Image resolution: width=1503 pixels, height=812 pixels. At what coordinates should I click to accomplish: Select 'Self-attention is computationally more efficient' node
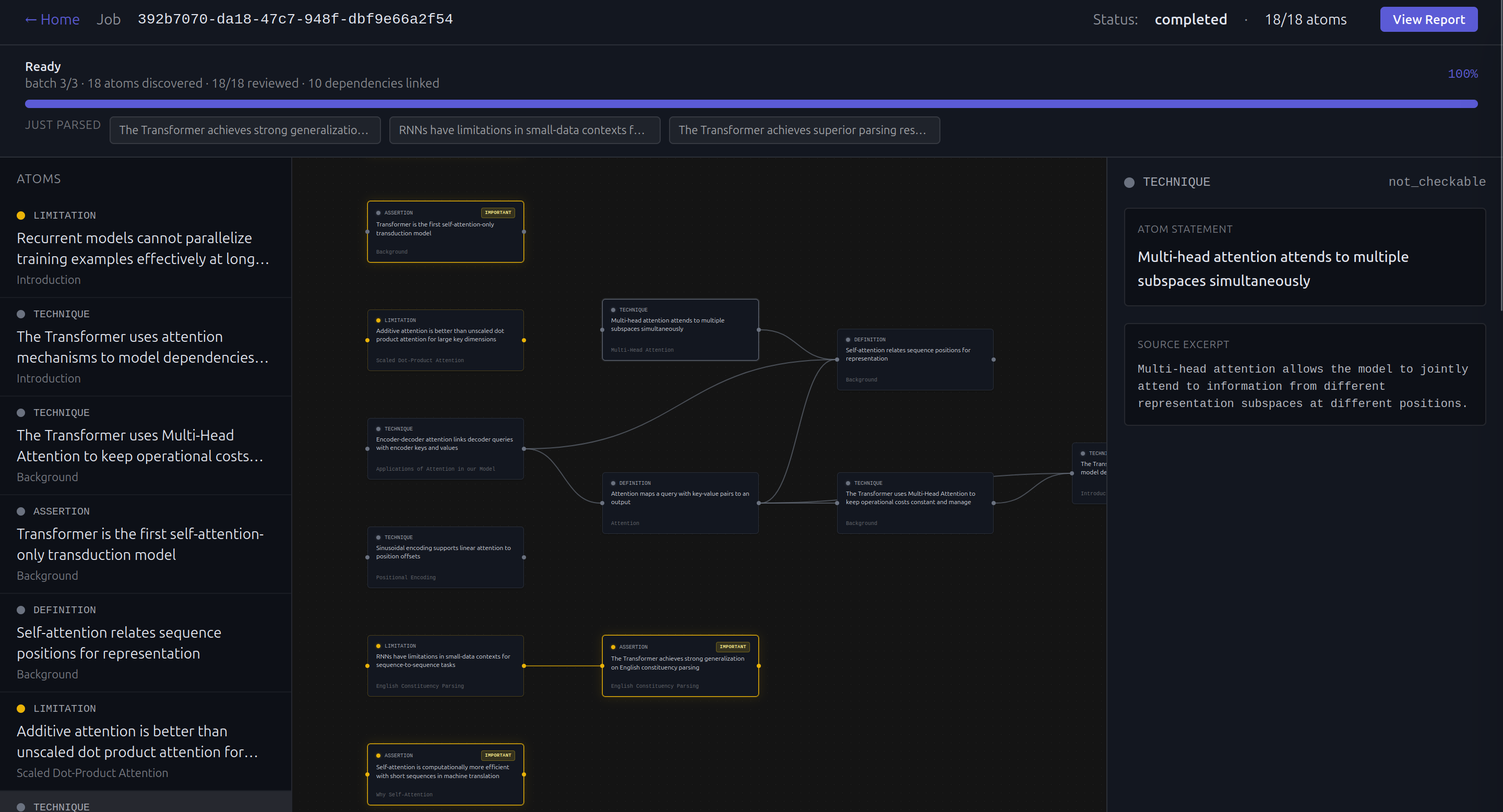pyautogui.click(x=445, y=774)
